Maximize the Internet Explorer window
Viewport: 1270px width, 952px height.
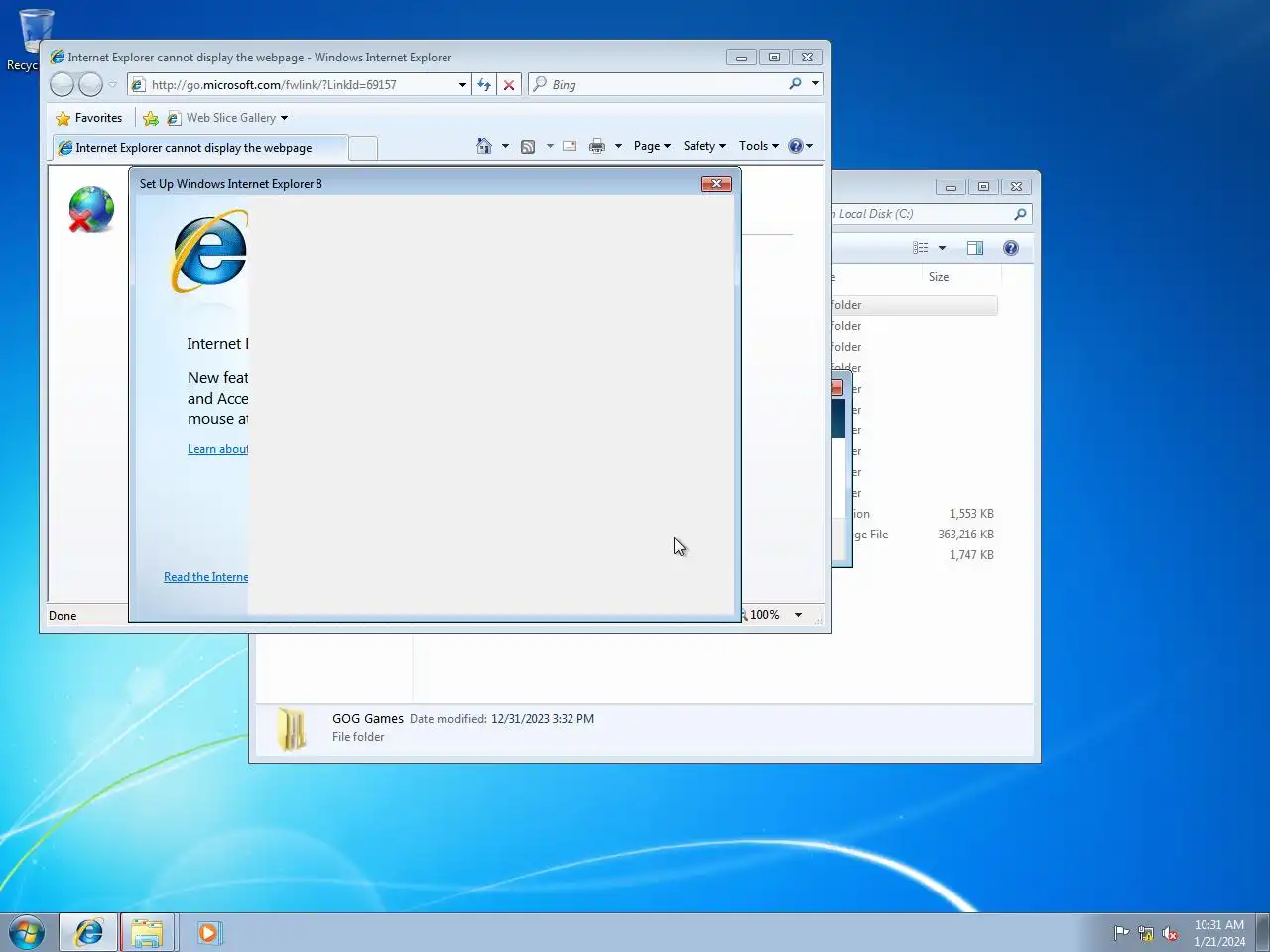click(774, 58)
